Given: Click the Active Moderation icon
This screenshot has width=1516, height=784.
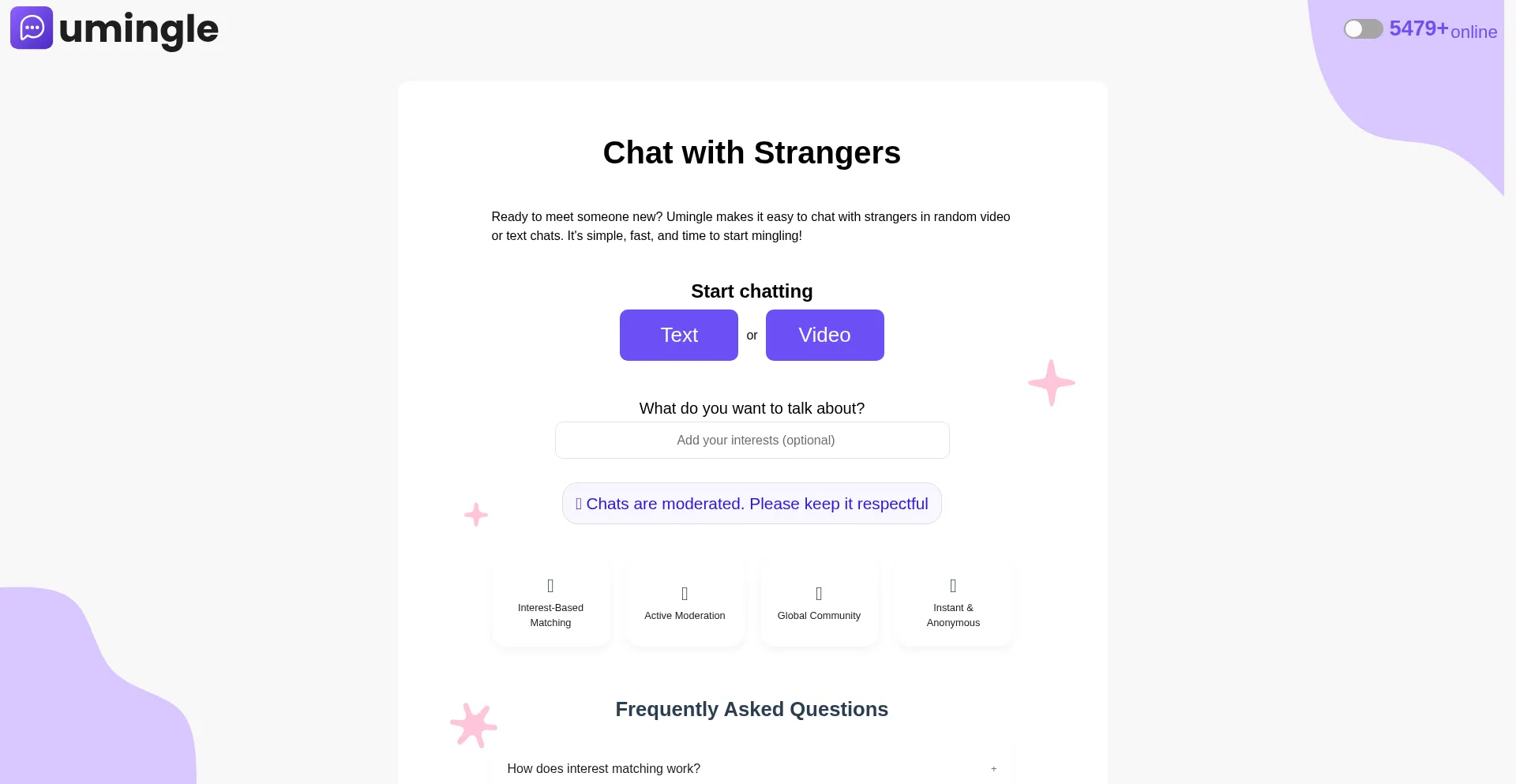Looking at the screenshot, I should pyautogui.click(x=685, y=594).
